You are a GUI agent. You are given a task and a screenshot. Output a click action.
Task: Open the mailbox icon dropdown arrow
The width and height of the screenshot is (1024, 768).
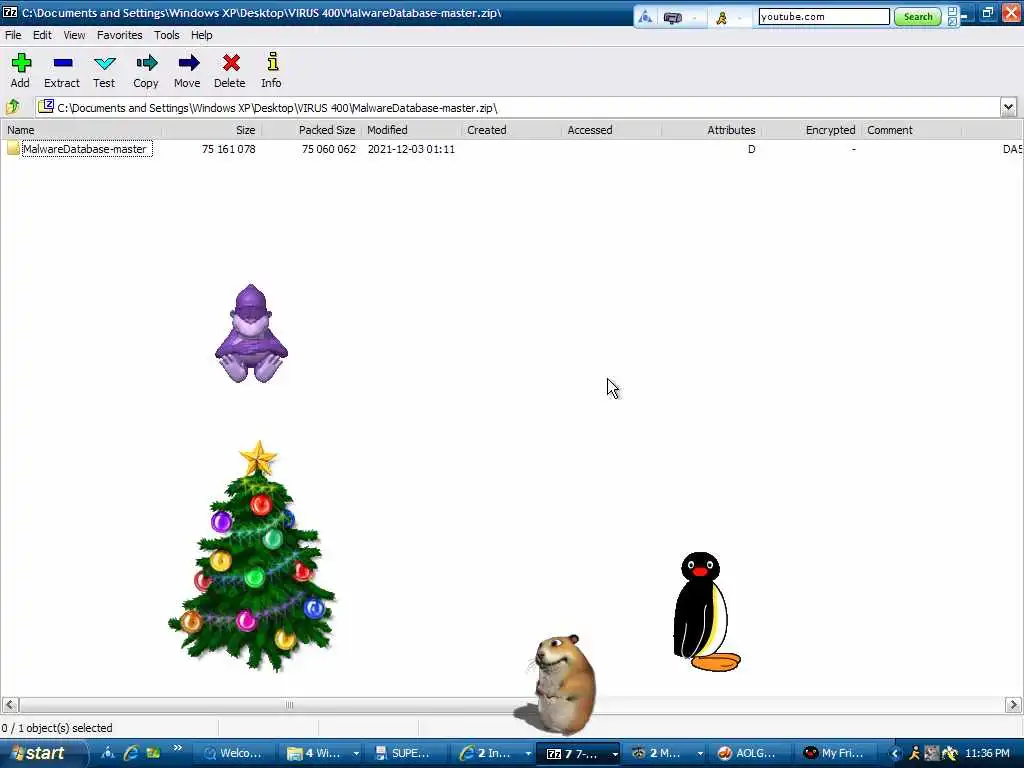(694, 18)
